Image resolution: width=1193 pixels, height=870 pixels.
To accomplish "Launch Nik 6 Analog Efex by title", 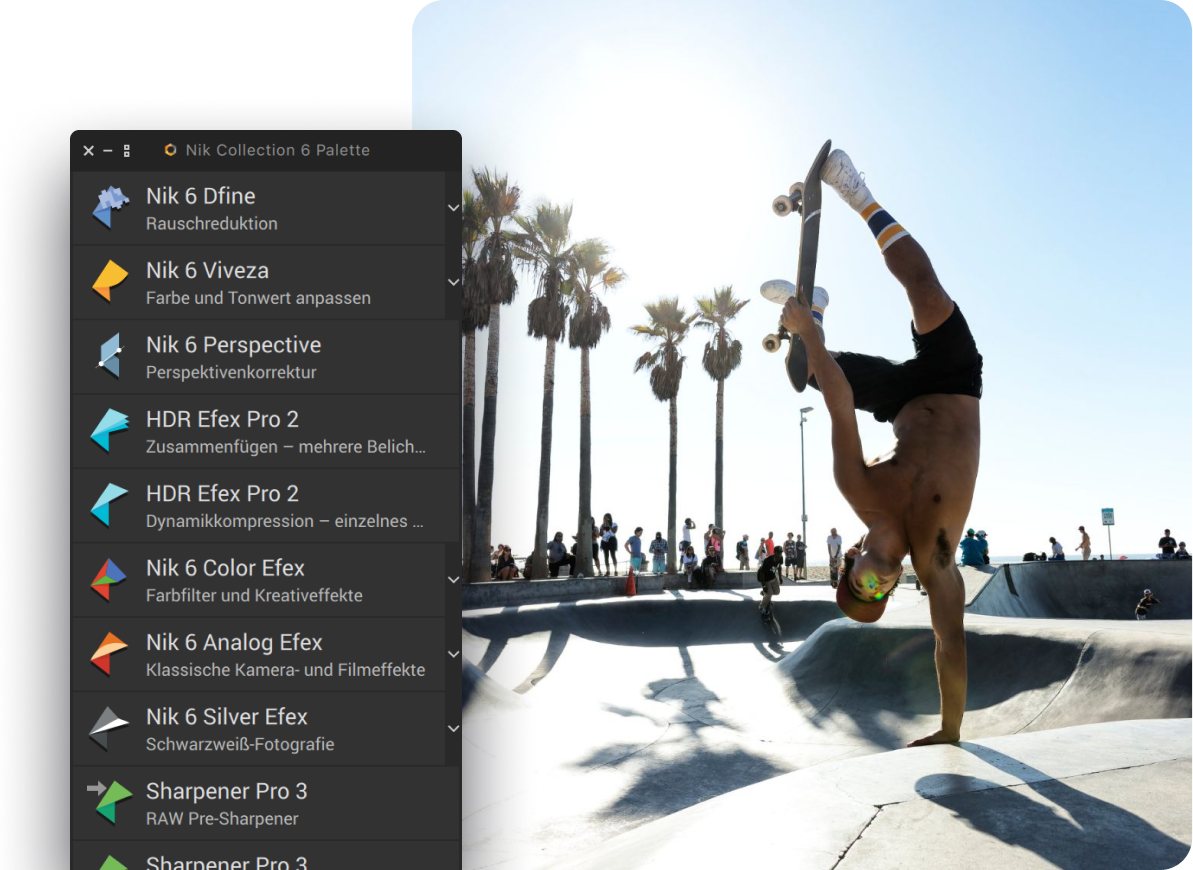I will [234, 642].
